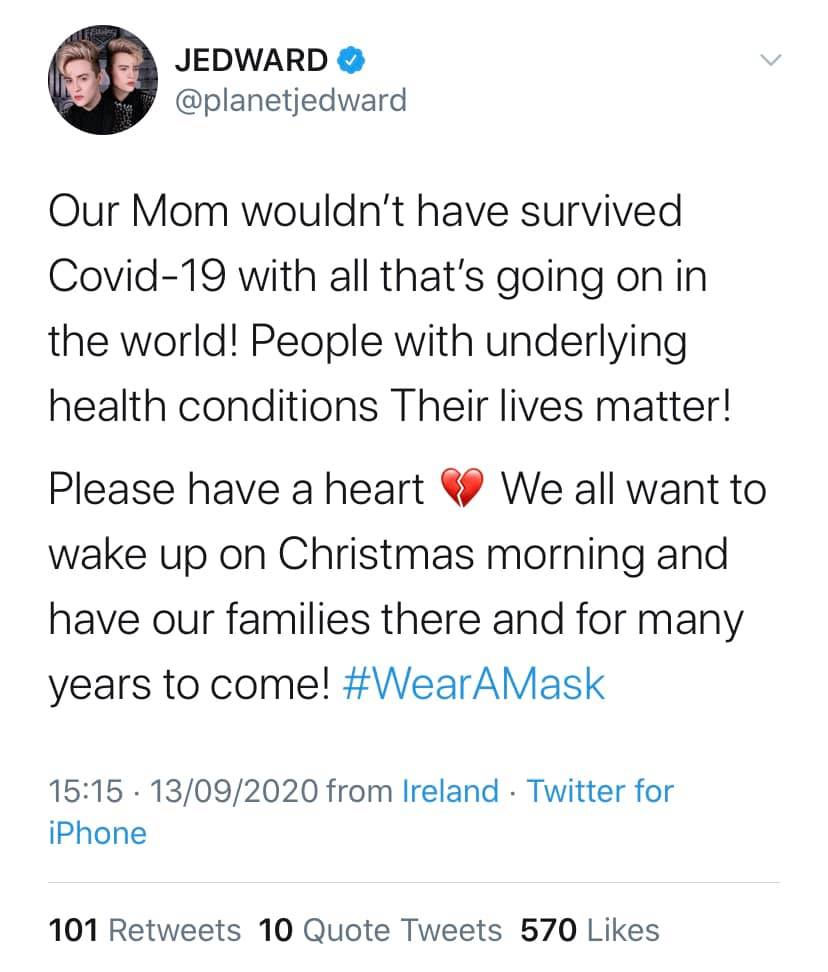Click the Twitter for source link
This screenshot has width=828, height=972.
pyautogui.click(x=600, y=791)
